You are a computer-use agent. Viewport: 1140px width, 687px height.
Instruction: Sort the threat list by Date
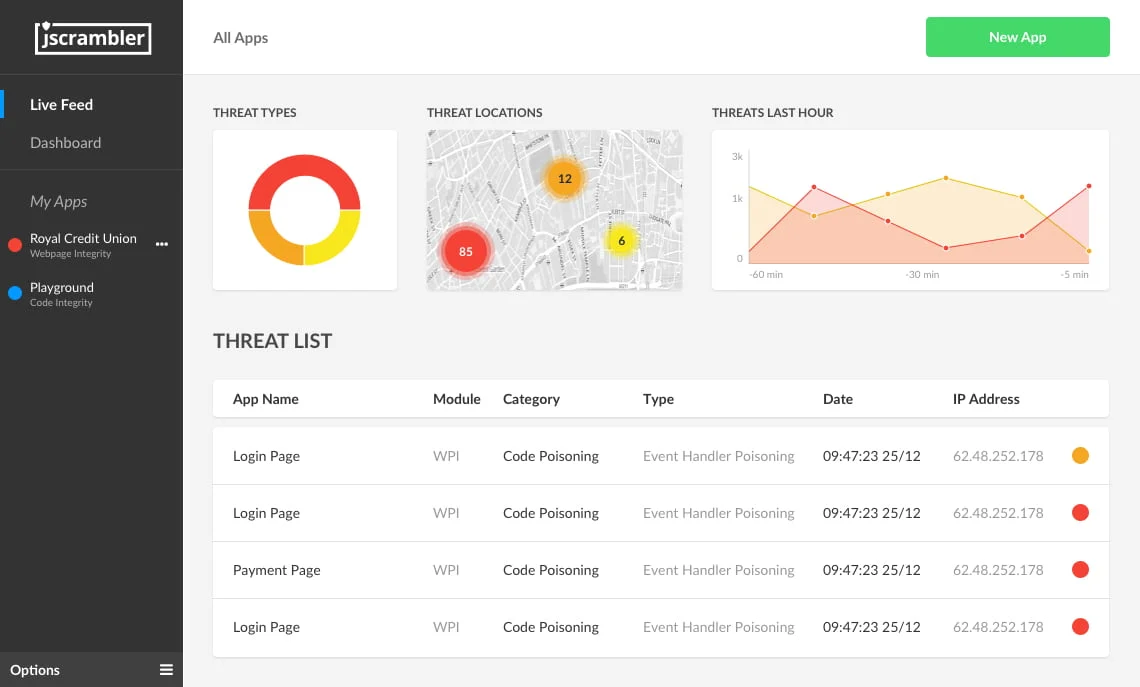pyautogui.click(x=837, y=399)
